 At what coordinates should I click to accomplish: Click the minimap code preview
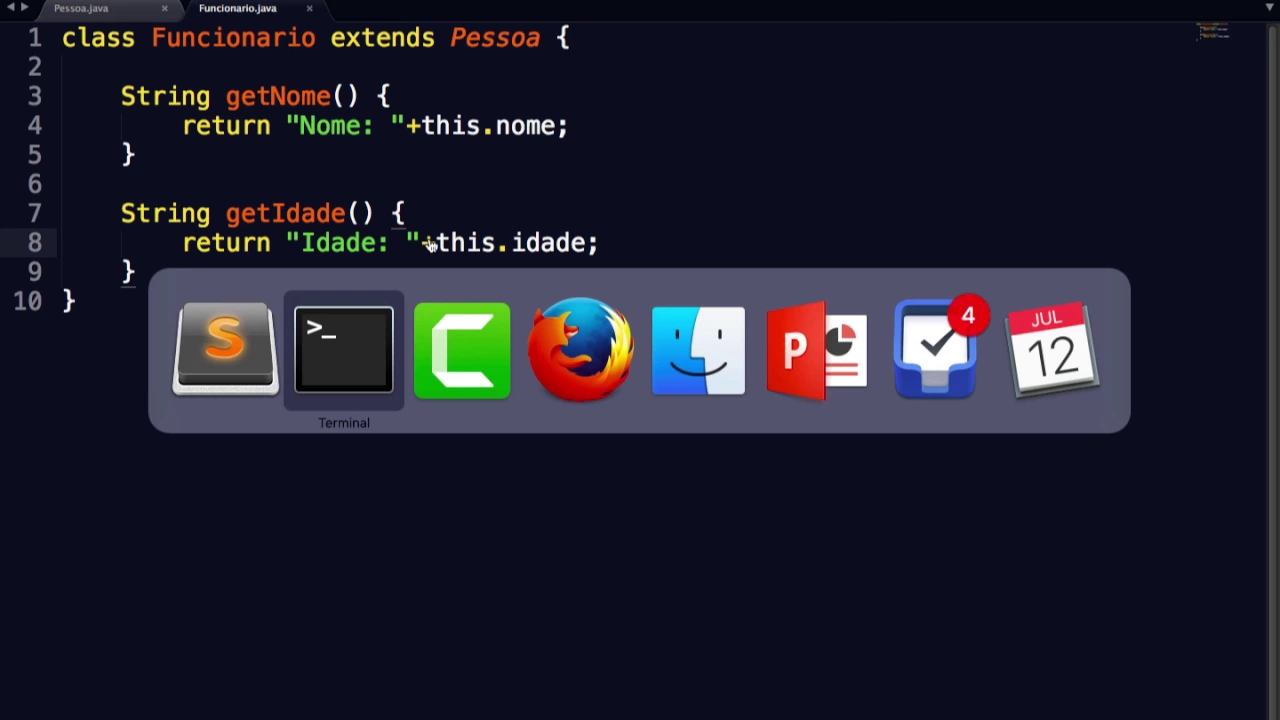[x=1213, y=31]
